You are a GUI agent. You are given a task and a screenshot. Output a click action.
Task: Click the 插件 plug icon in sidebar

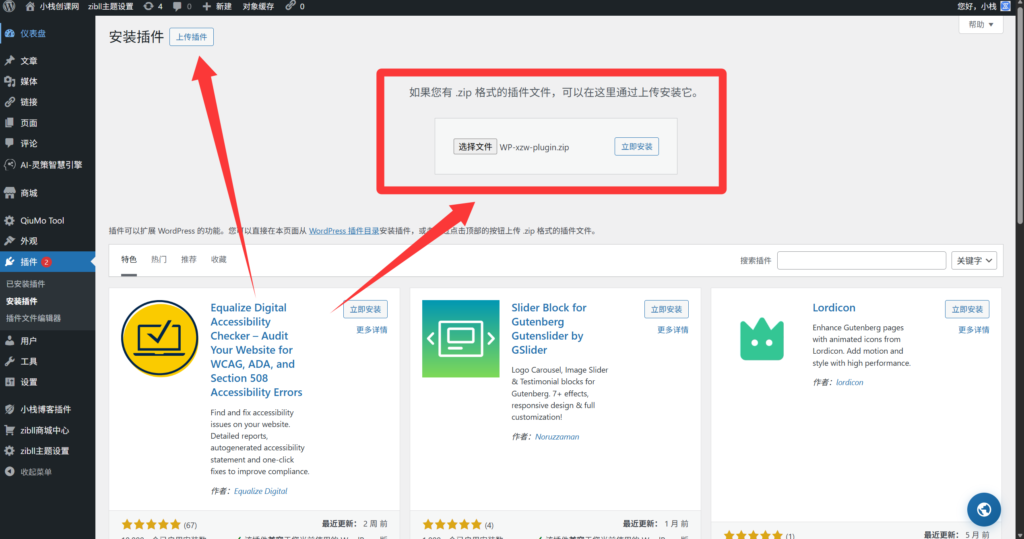(10, 262)
